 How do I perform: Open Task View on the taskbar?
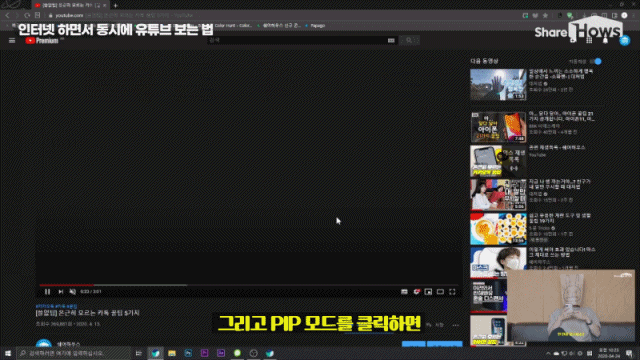138,353
